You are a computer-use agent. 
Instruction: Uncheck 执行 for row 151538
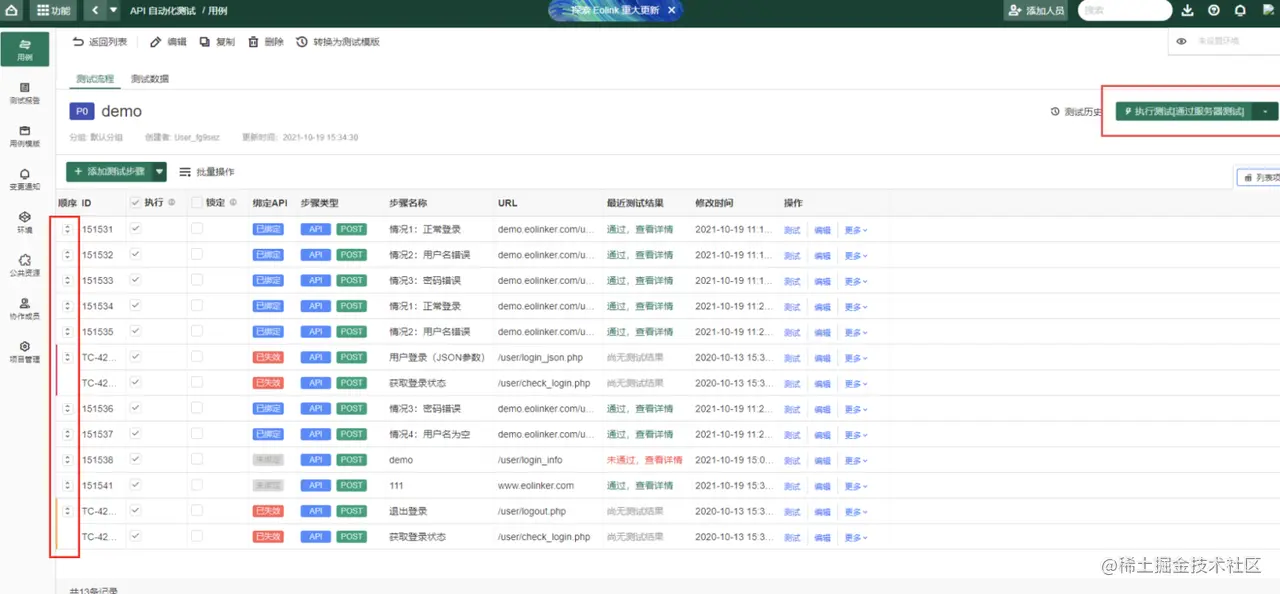(x=135, y=459)
